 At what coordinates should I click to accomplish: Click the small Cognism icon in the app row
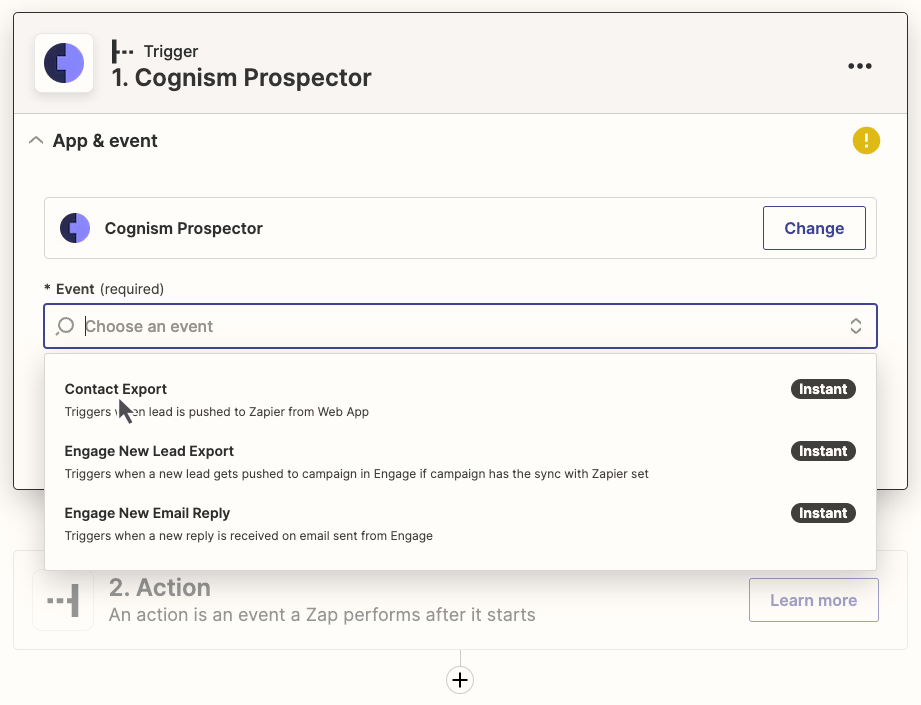(x=75, y=228)
